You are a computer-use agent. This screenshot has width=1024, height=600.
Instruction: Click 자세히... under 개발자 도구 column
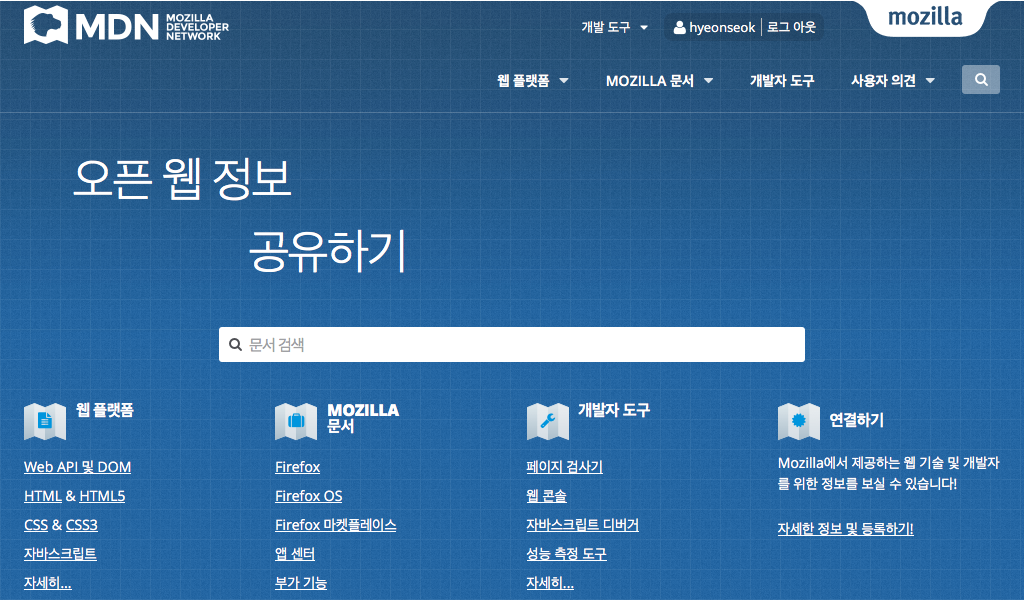click(x=550, y=582)
